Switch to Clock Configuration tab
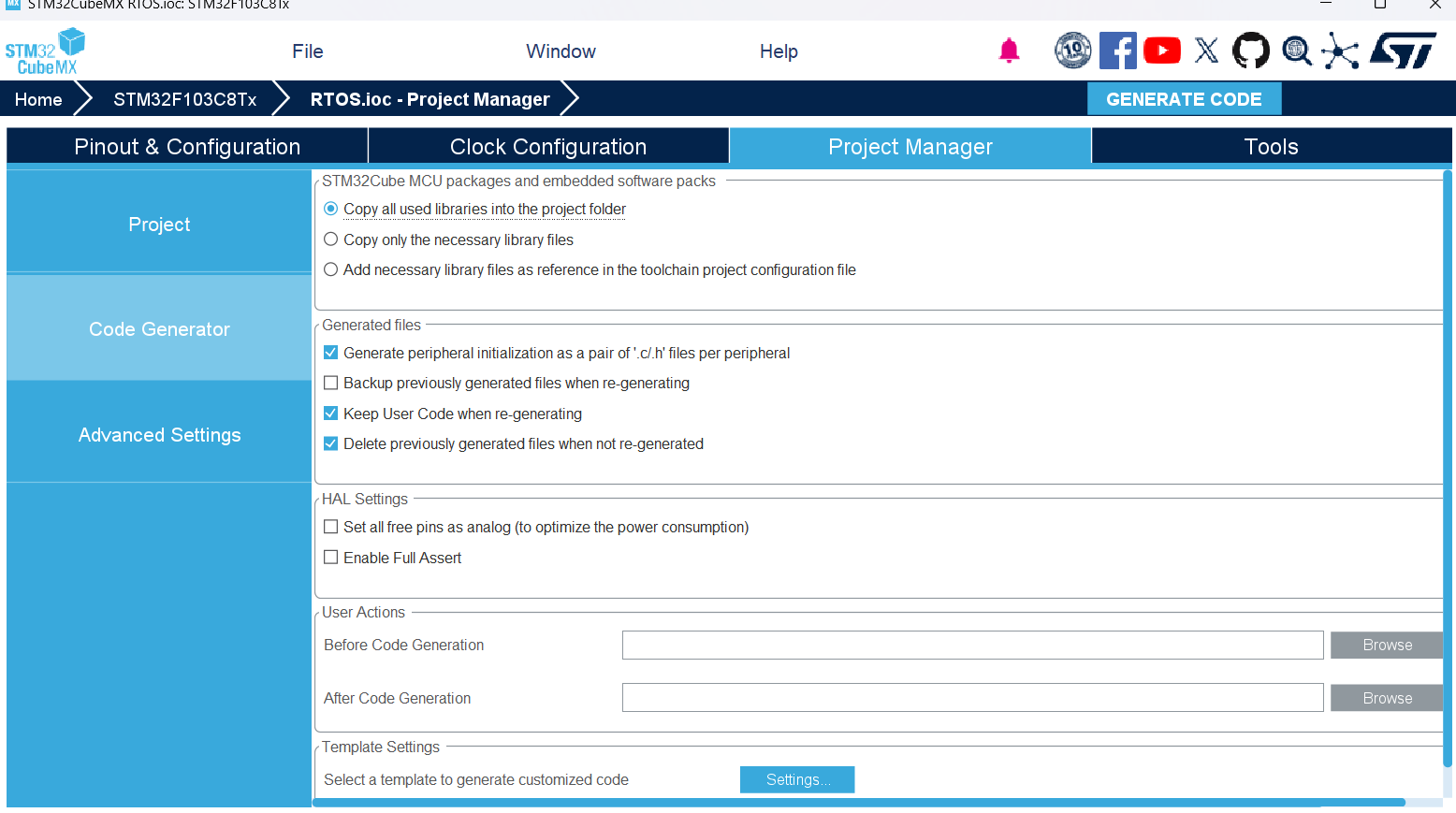 [x=548, y=147]
